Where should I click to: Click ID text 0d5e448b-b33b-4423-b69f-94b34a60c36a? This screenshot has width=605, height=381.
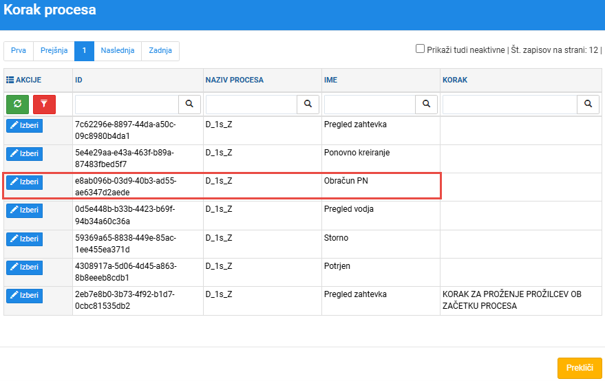tap(125, 215)
